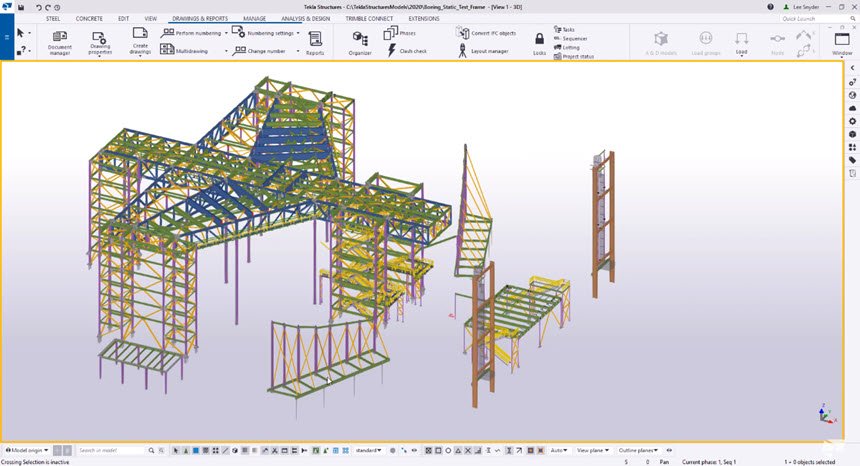Select the MANAGE ribbon tab
Viewport: 860px width, 466px height.
254,19
